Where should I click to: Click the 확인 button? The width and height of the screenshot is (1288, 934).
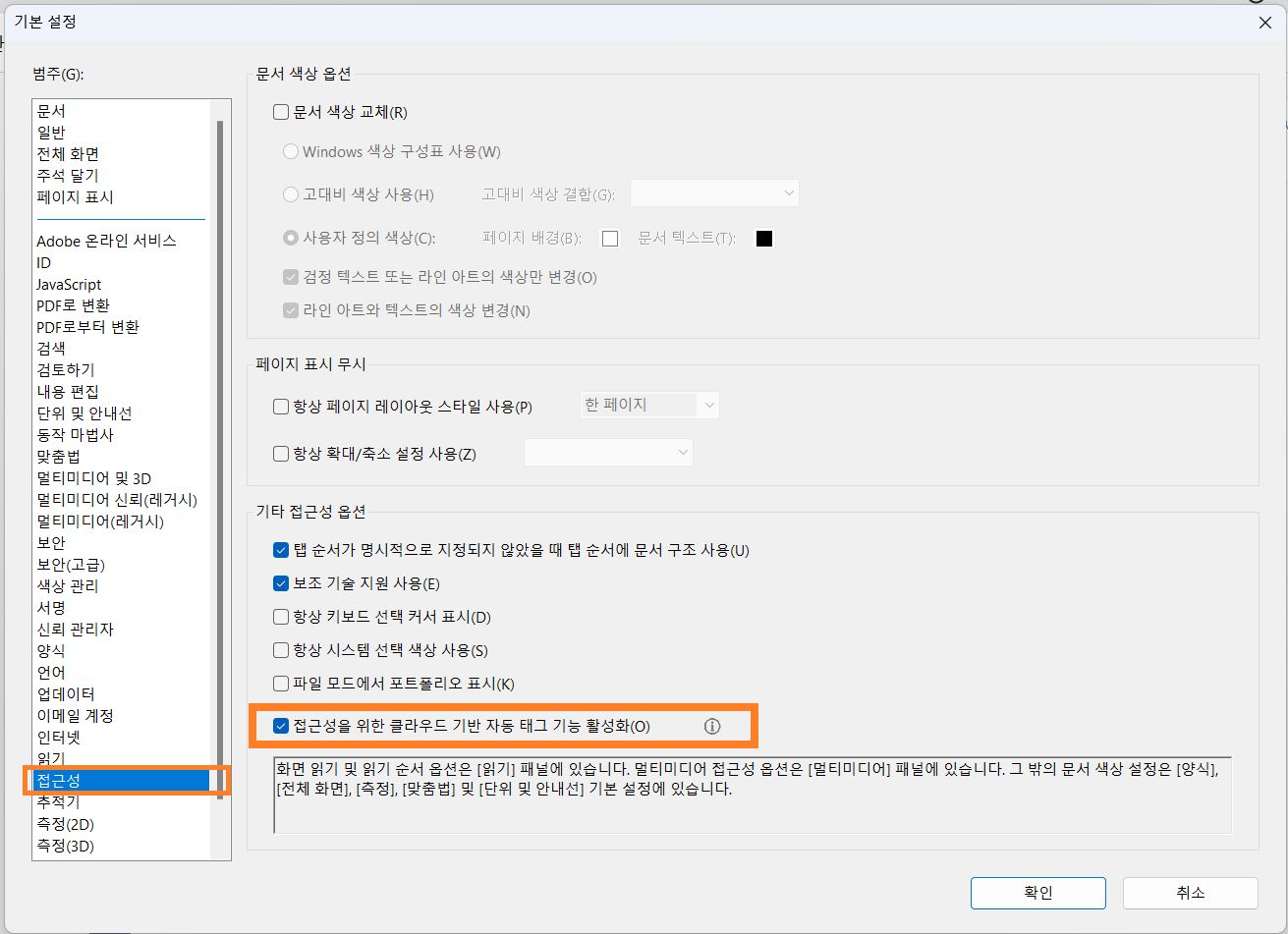(1037, 893)
